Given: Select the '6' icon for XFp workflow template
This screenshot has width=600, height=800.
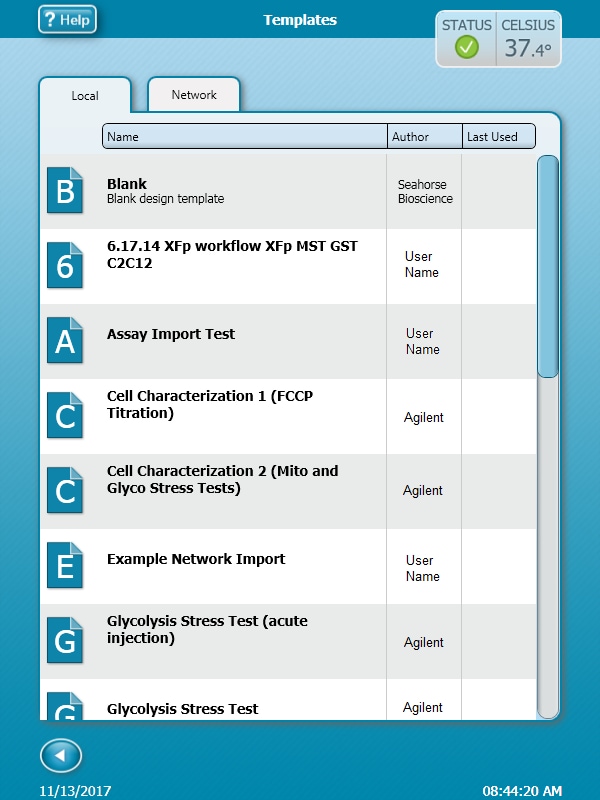Looking at the screenshot, I should [65, 266].
